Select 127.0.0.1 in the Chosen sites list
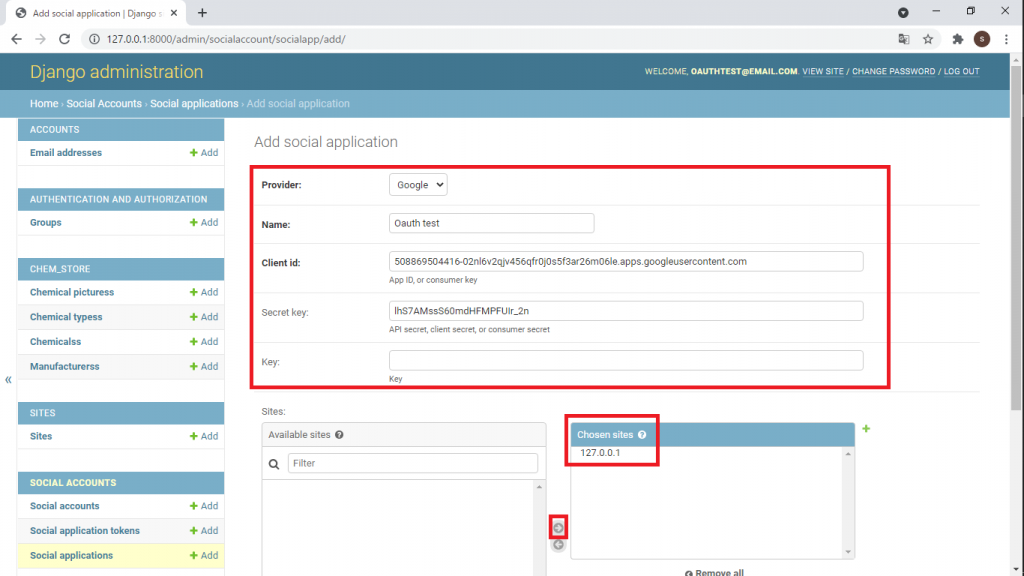Image resolution: width=1024 pixels, height=576 pixels. (x=601, y=454)
